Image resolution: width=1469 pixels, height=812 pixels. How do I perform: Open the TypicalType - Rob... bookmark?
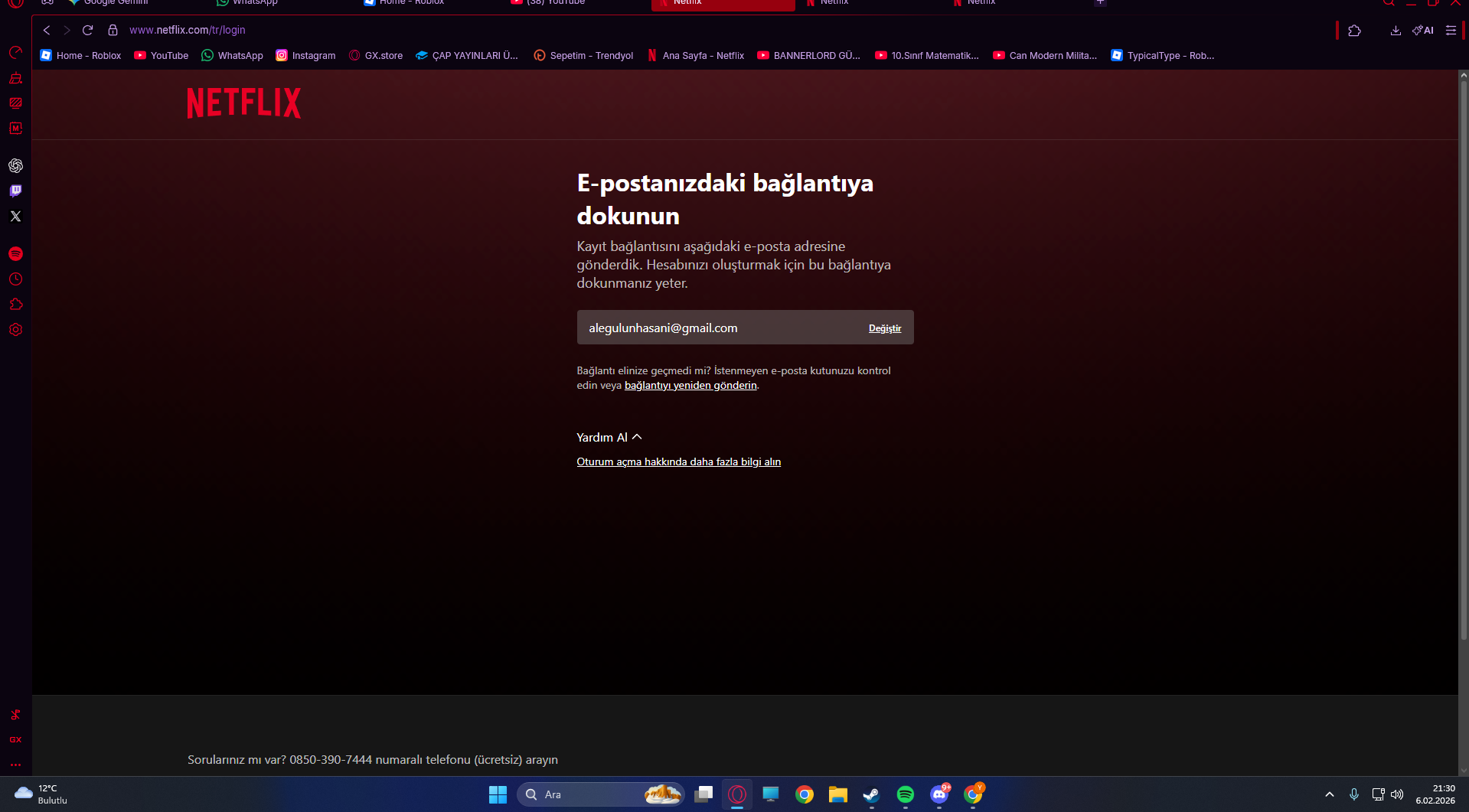pos(1163,55)
